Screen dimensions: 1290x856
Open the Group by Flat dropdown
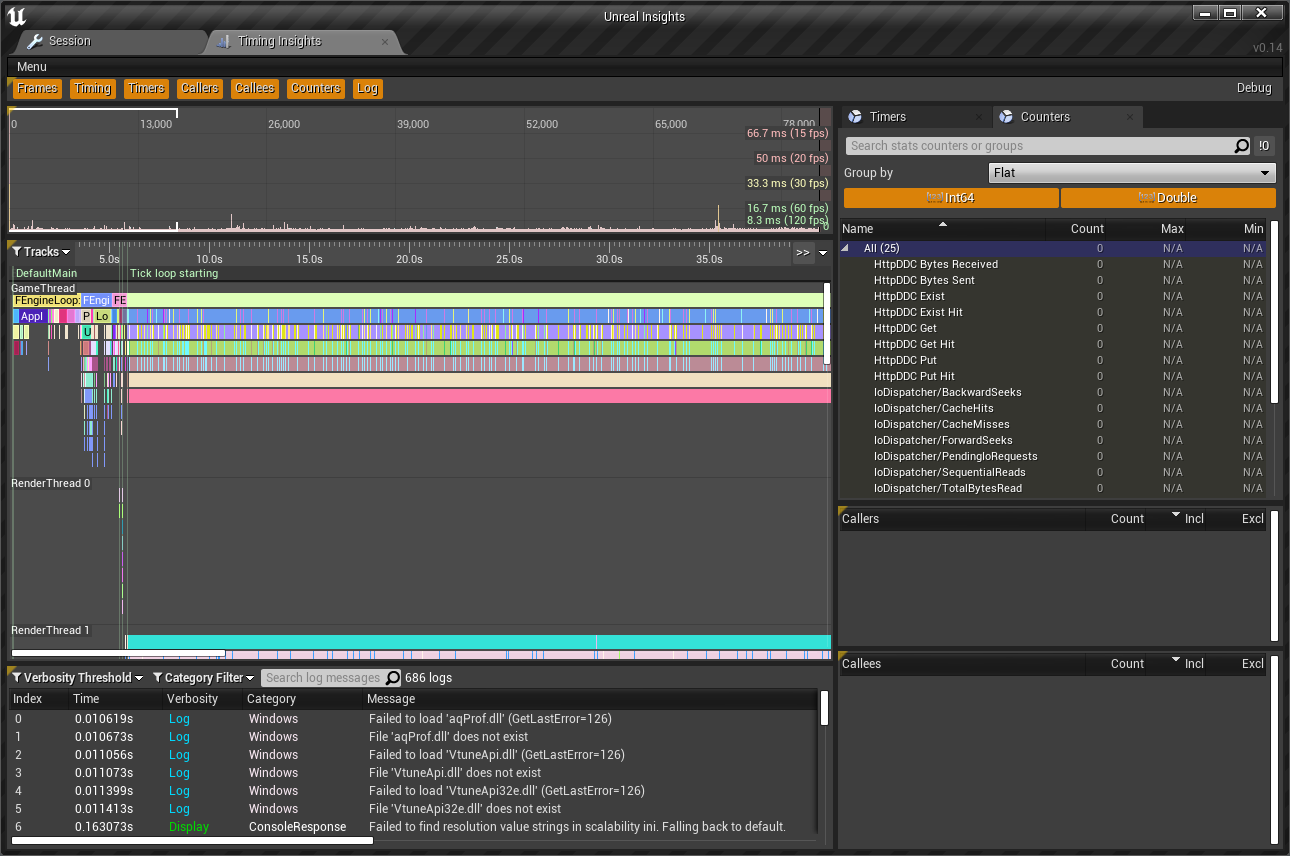point(1131,173)
